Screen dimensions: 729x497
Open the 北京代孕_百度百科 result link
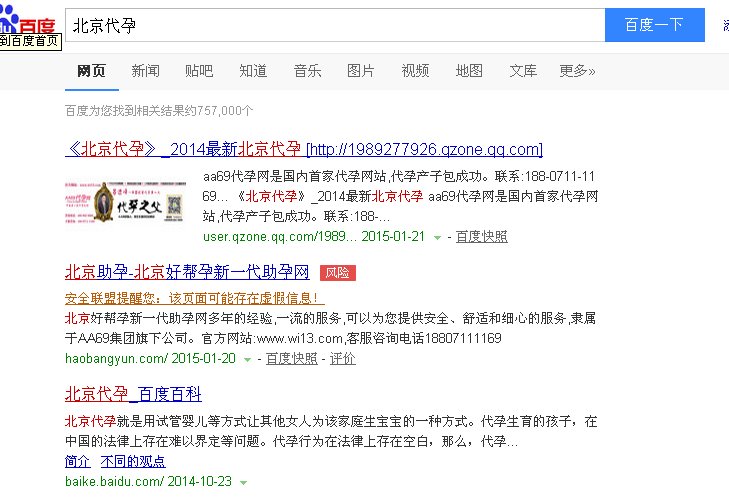point(133,394)
